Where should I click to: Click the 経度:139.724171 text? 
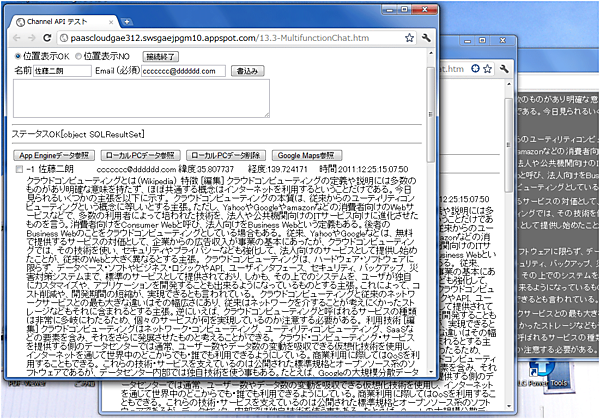pyautogui.click(x=277, y=169)
